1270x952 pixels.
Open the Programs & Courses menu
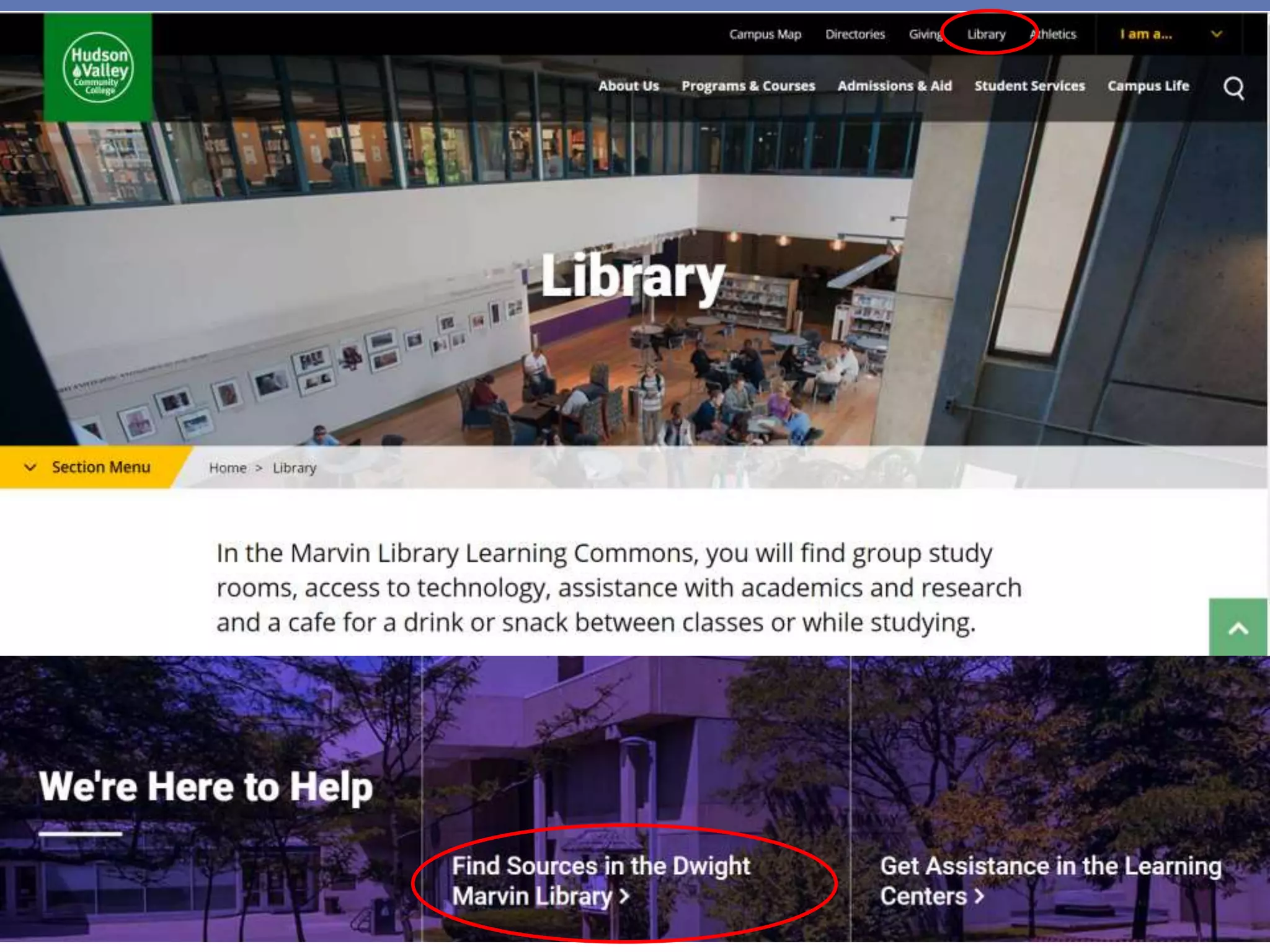click(748, 86)
